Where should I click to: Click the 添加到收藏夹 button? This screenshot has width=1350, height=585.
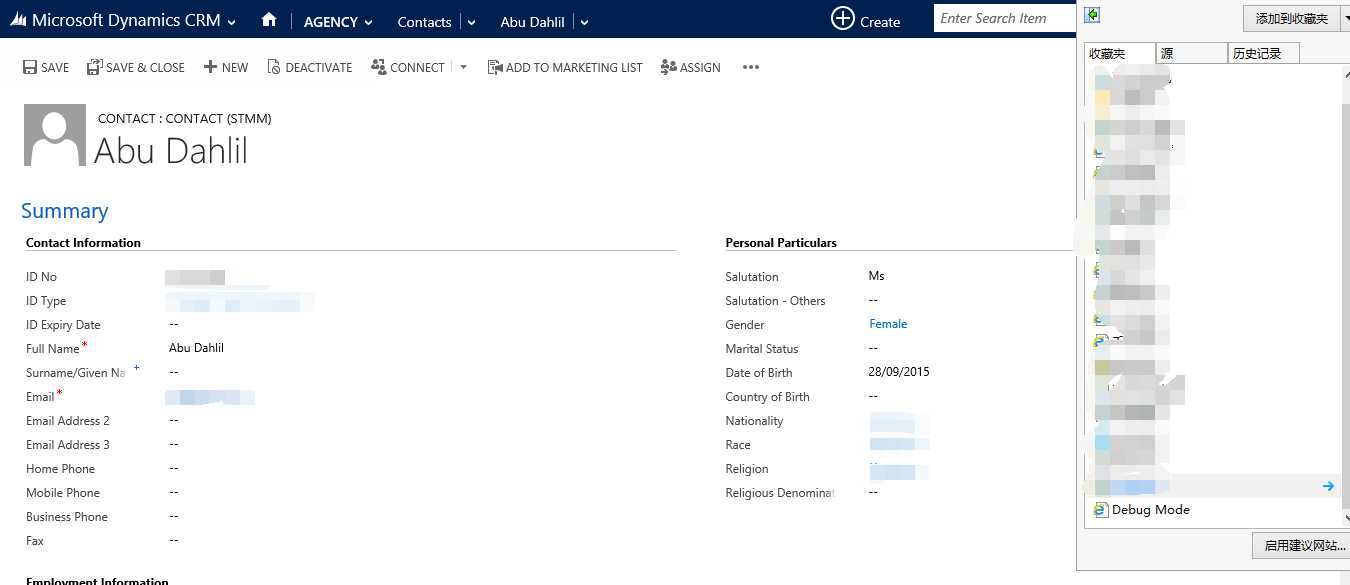click(x=1291, y=18)
